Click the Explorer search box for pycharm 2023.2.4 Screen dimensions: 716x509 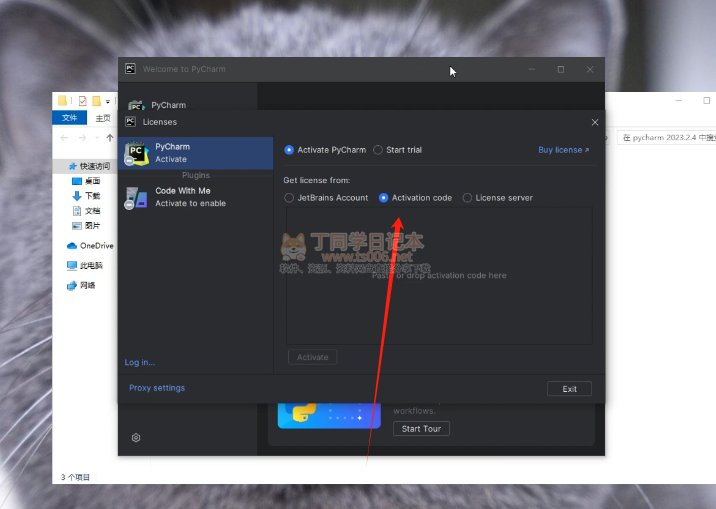click(667, 137)
